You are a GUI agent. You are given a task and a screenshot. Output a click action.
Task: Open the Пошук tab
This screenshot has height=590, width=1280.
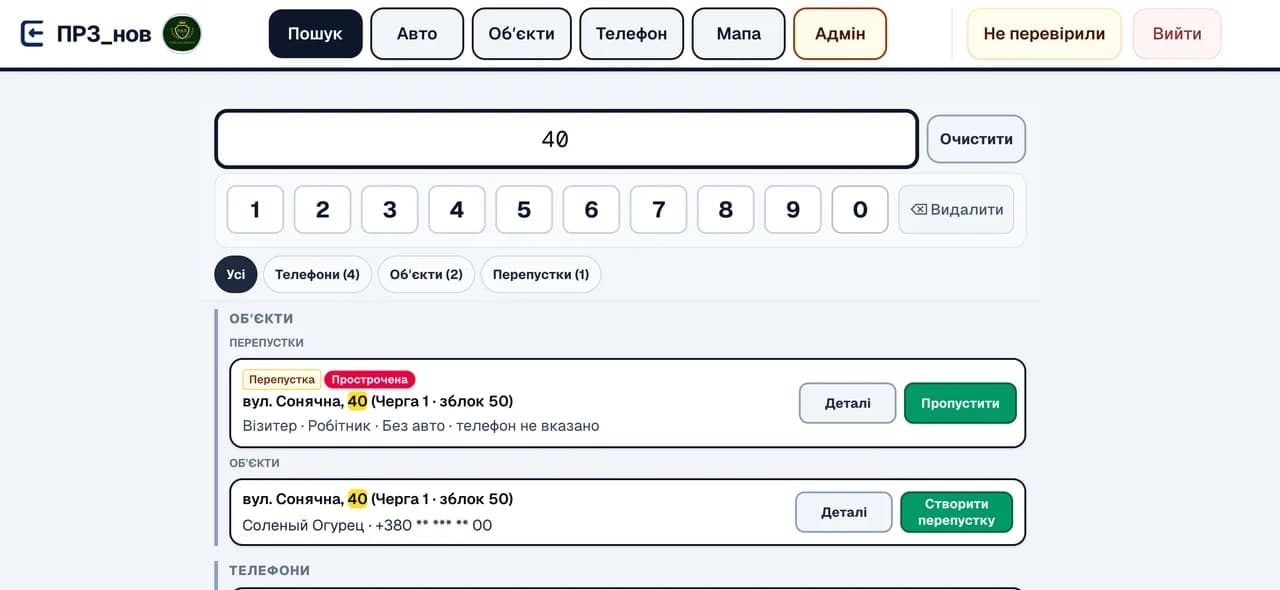tap(315, 33)
